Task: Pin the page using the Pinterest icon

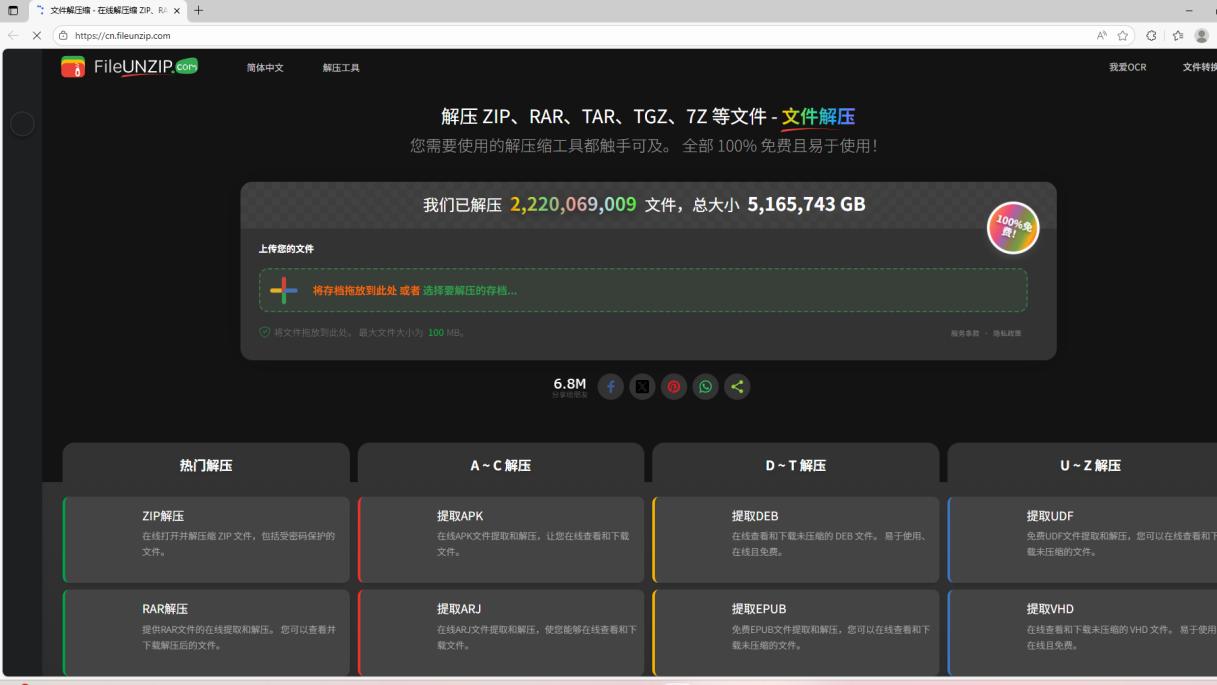Action: [x=674, y=387]
